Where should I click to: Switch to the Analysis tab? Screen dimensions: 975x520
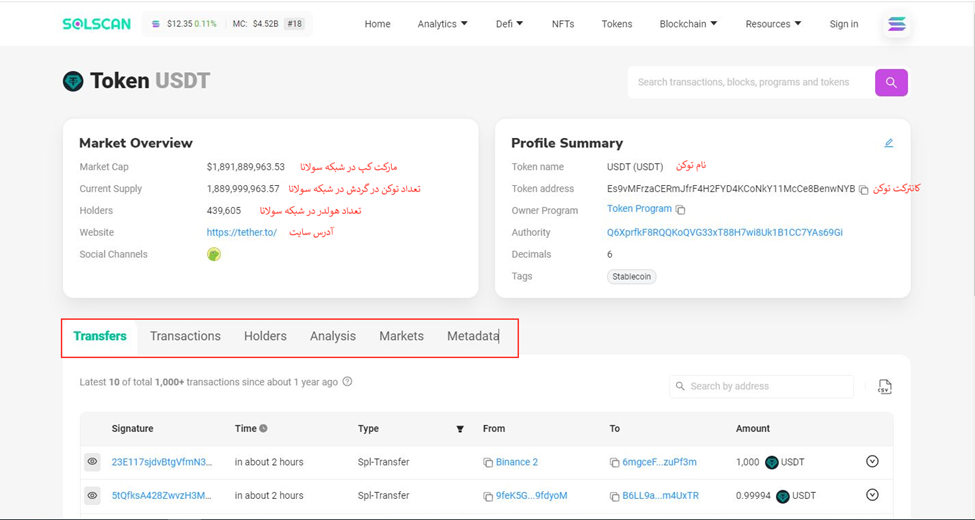tap(333, 336)
